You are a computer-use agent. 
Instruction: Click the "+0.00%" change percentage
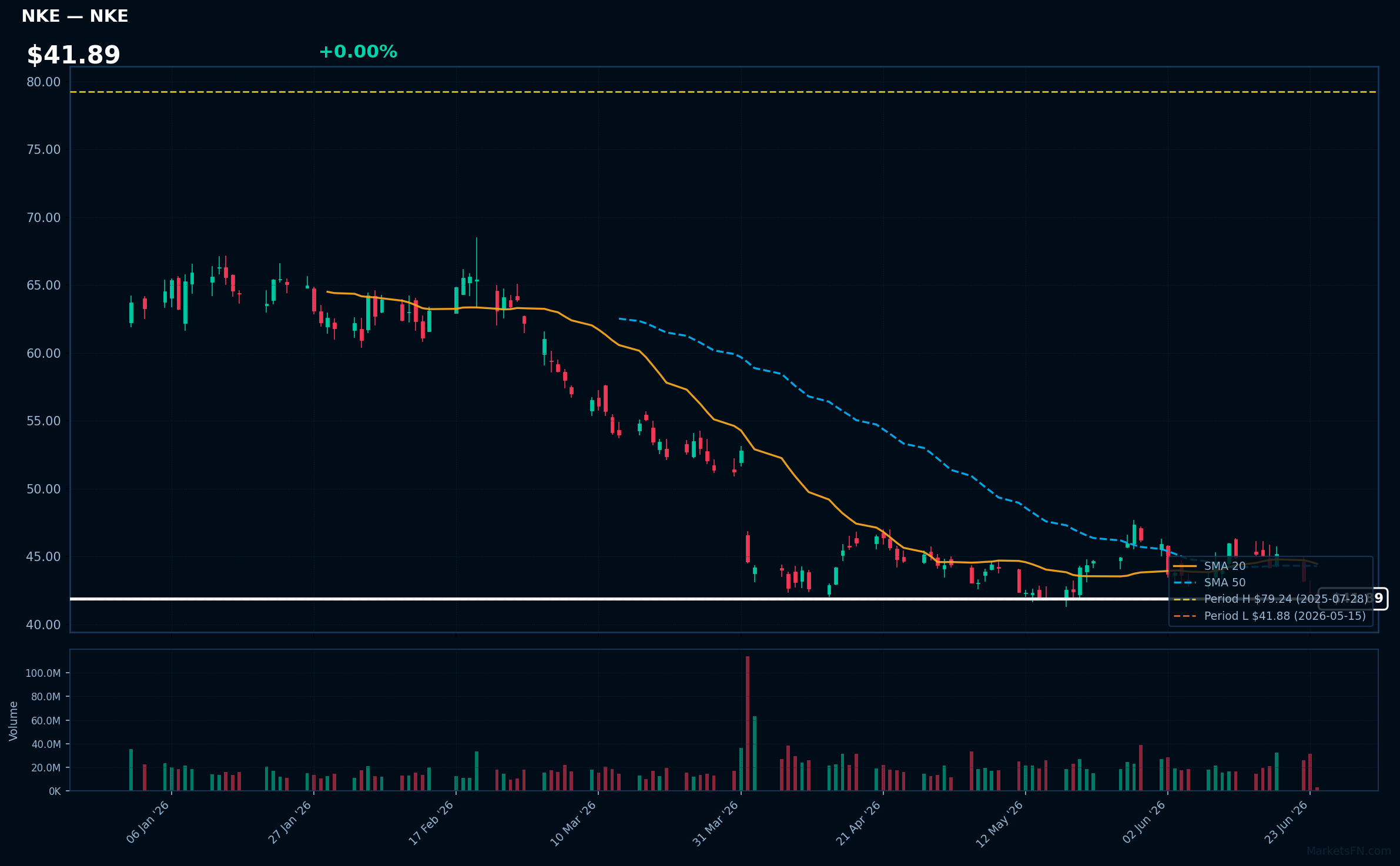pos(358,52)
